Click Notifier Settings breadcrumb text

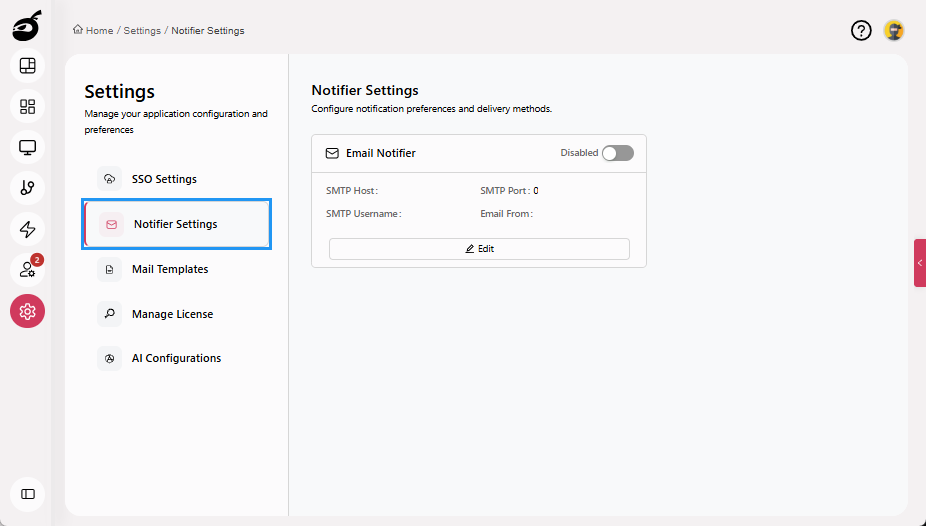[x=208, y=31]
